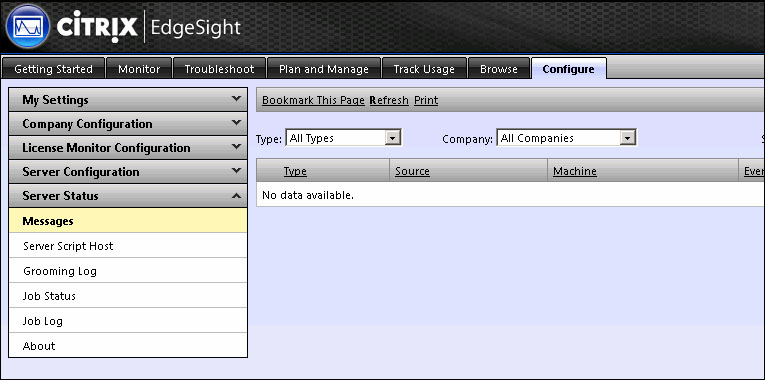The image size is (765, 380).
Task: Click the Citrix EdgeSight title text
Action: (x=149, y=27)
